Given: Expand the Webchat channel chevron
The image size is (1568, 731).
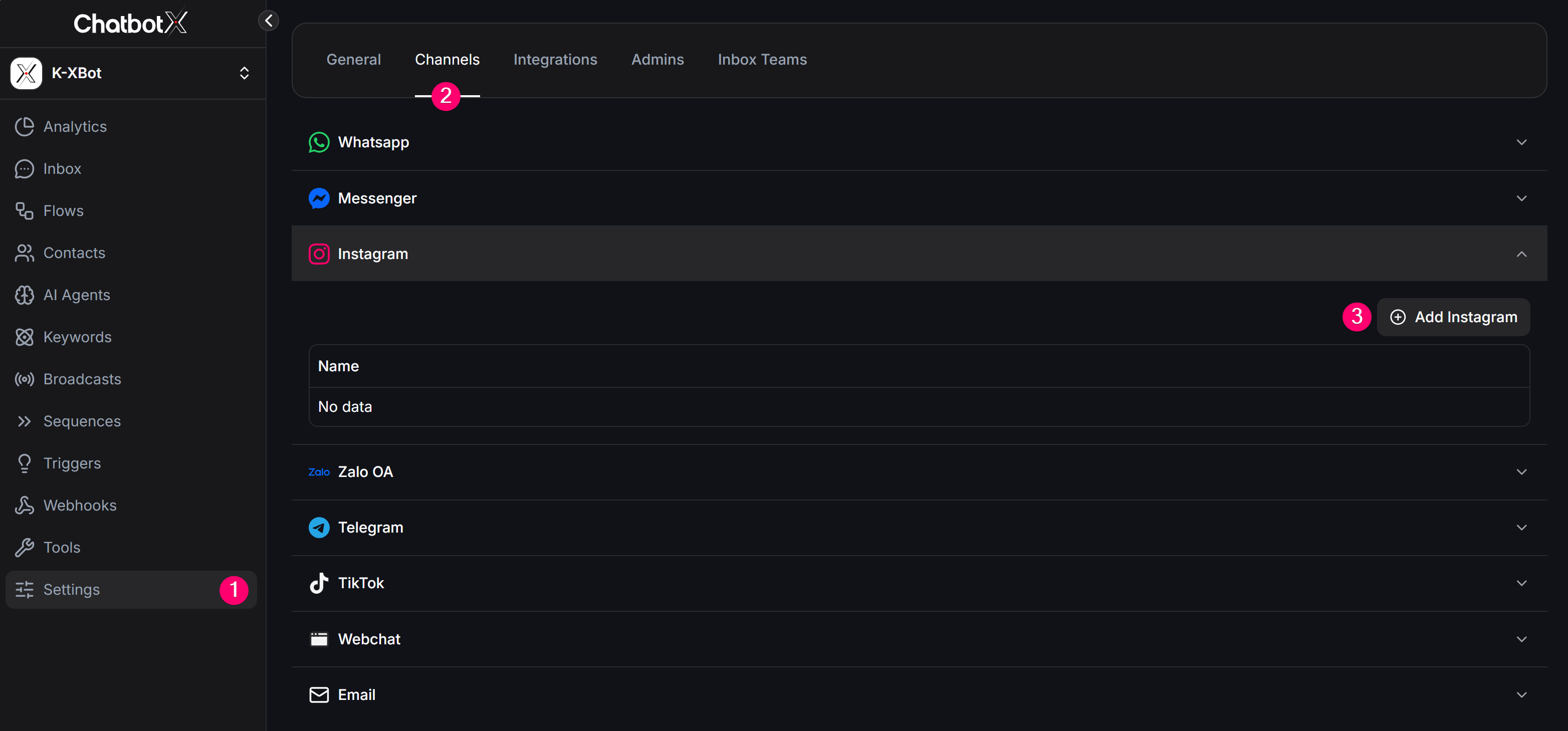Looking at the screenshot, I should (x=1521, y=639).
